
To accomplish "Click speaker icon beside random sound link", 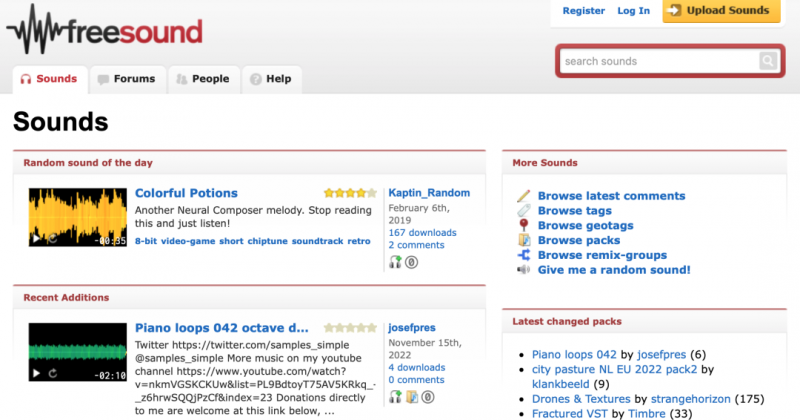I will pyautogui.click(x=523, y=270).
